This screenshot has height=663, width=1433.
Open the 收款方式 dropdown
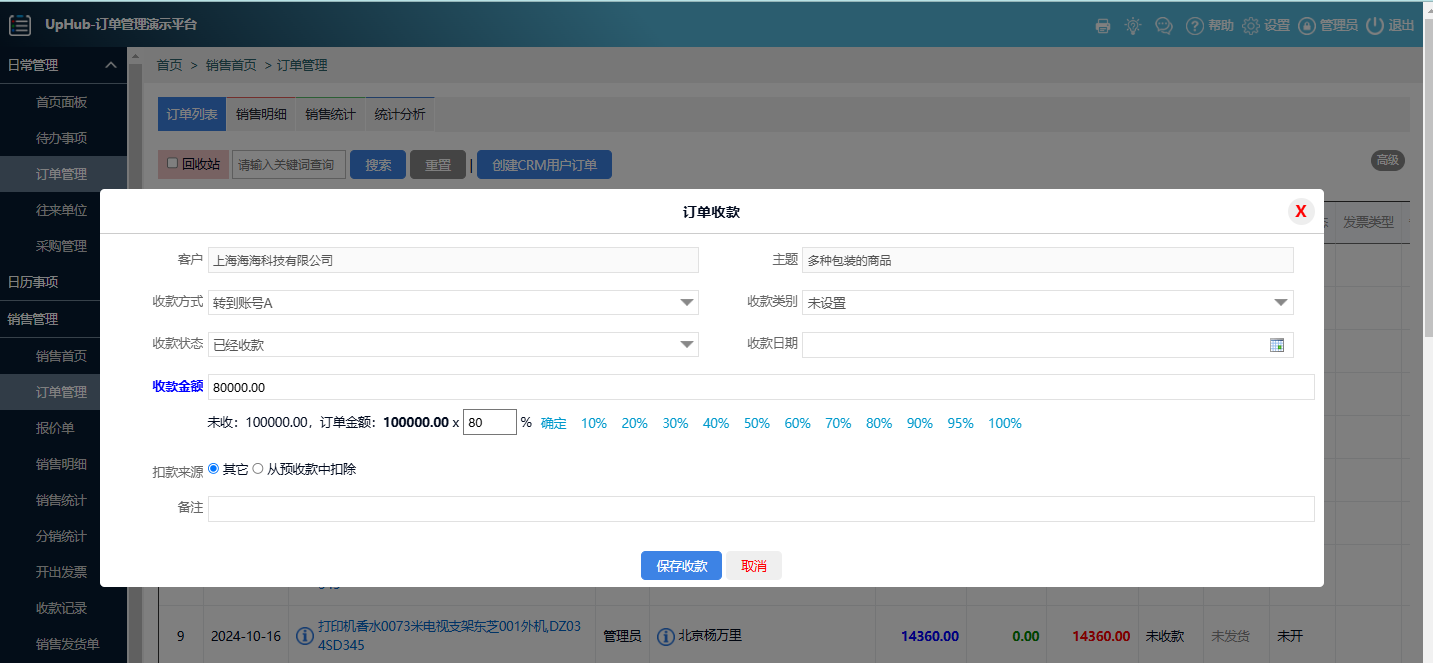(687, 302)
